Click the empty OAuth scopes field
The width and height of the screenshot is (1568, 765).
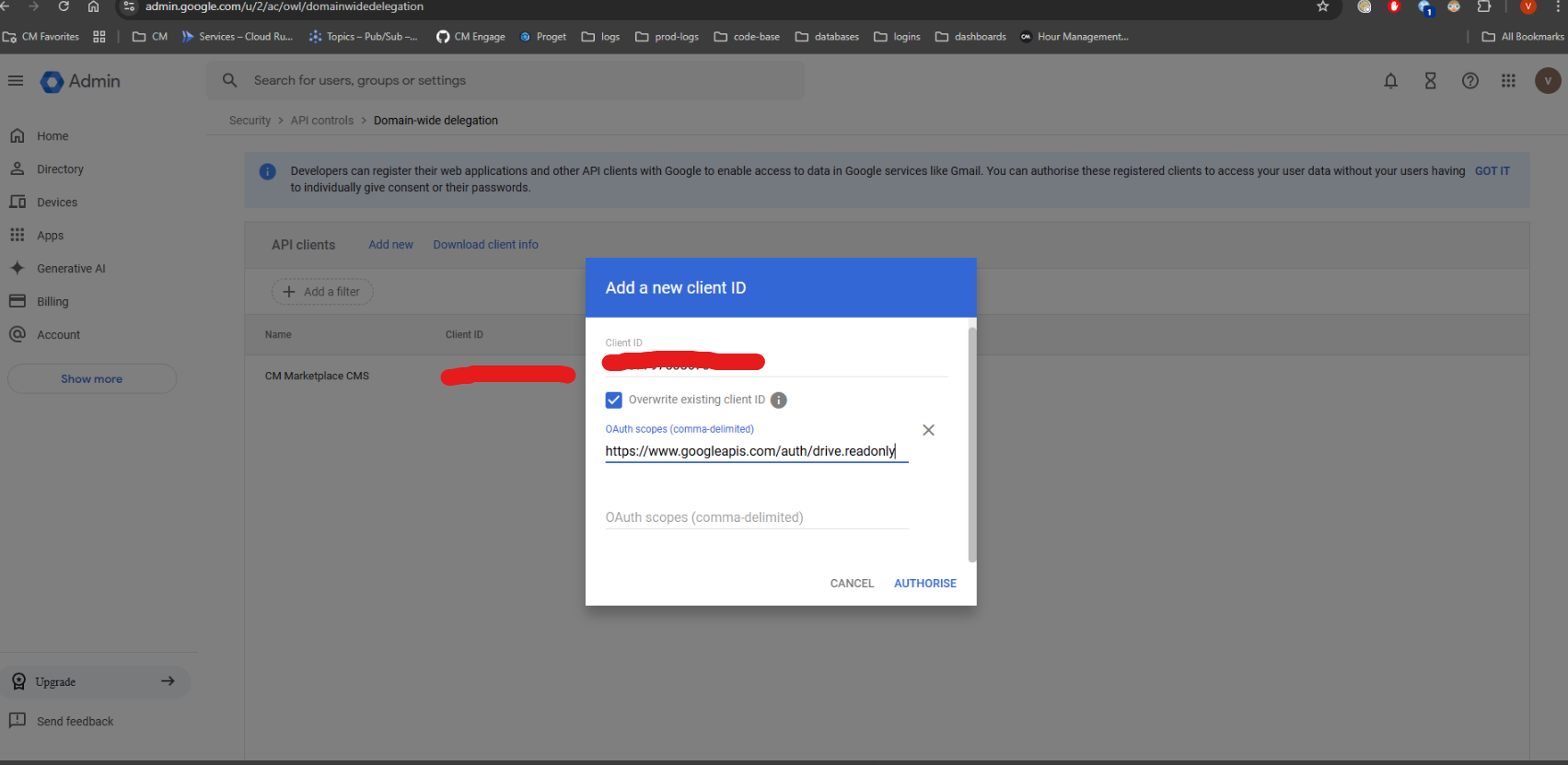[756, 517]
